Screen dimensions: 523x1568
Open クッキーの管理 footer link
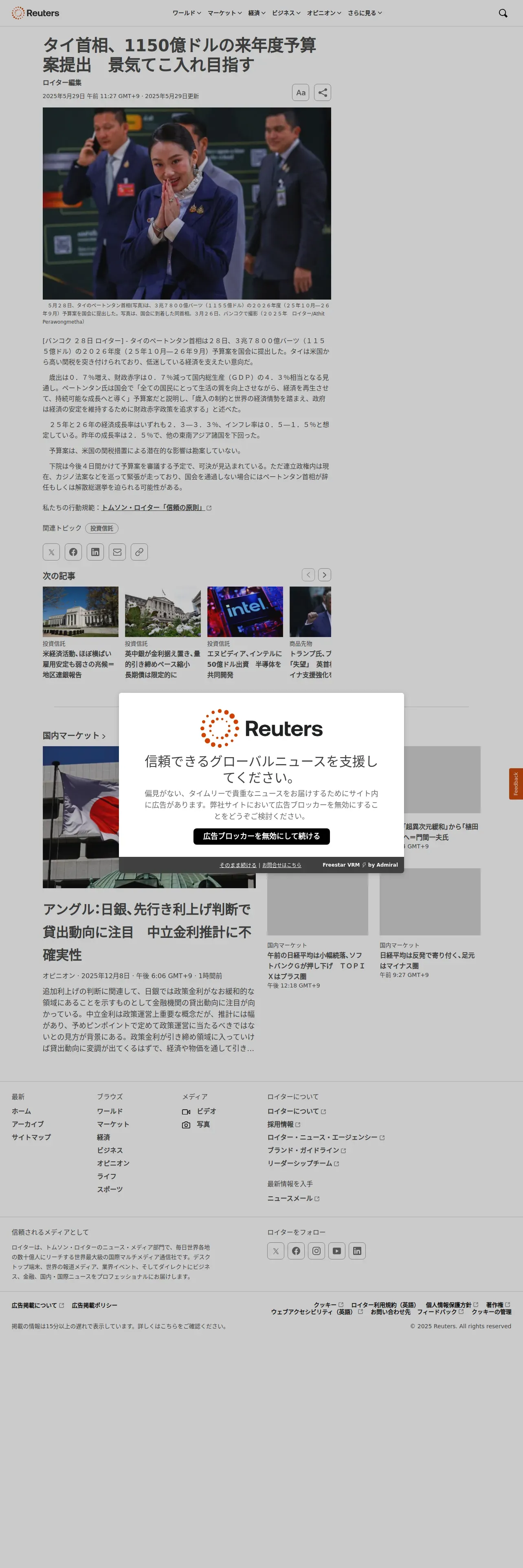tap(491, 1312)
